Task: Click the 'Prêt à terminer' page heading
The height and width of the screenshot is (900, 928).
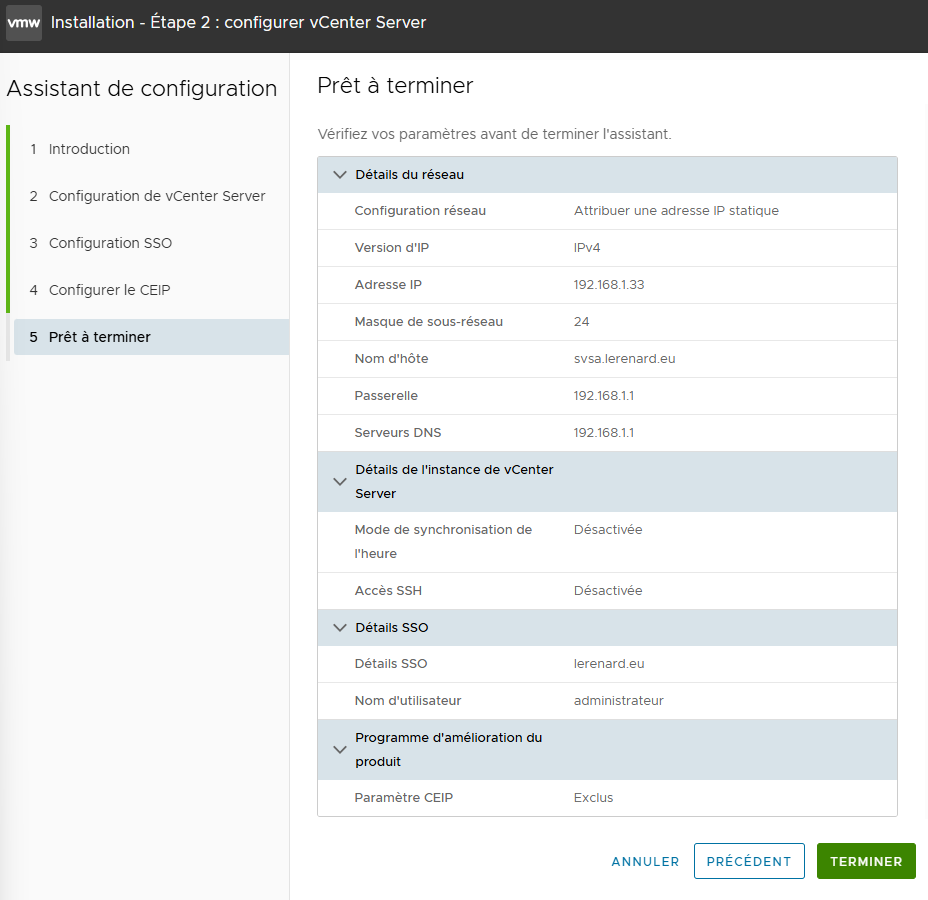Action: pyautogui.click(x=395, y=86)
